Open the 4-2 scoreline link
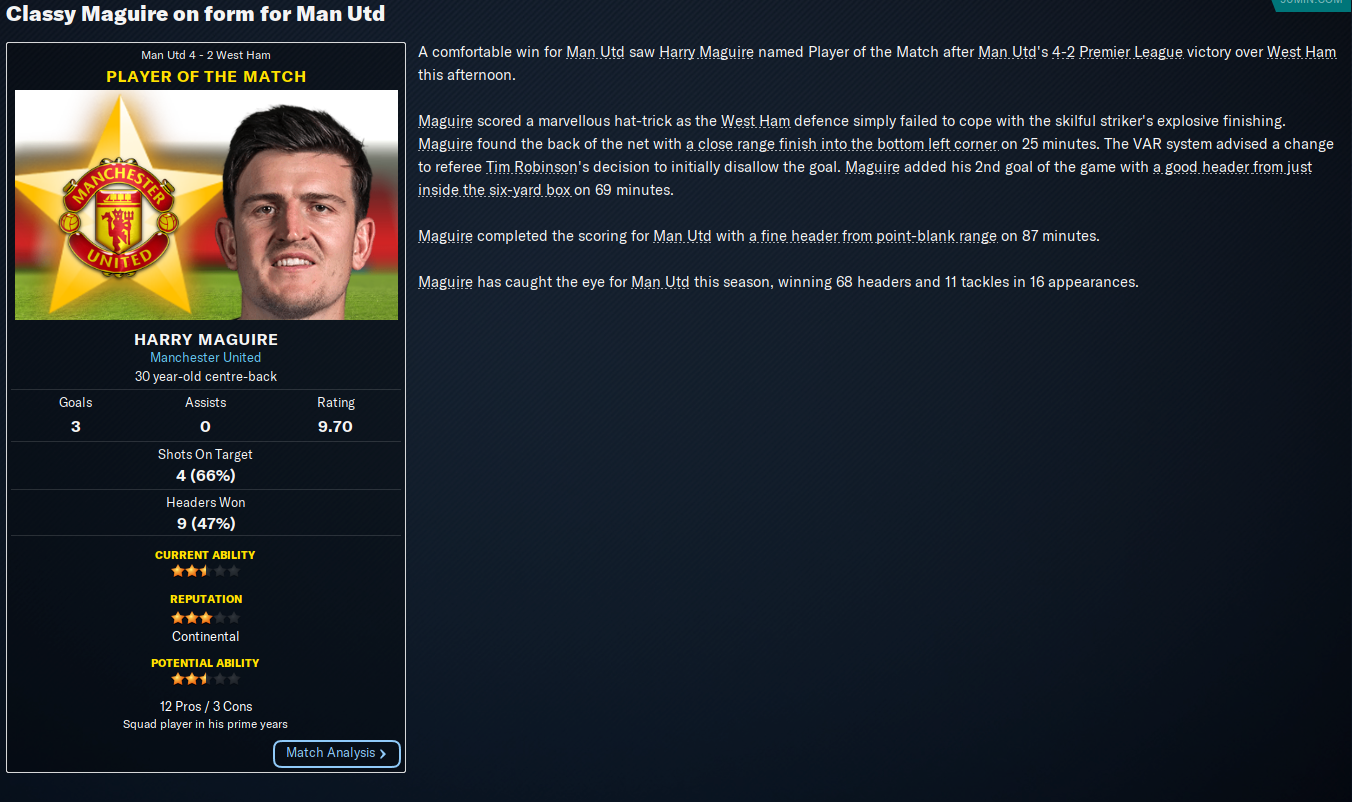This screenshot has height=802, width=1352. (1061, 52)
